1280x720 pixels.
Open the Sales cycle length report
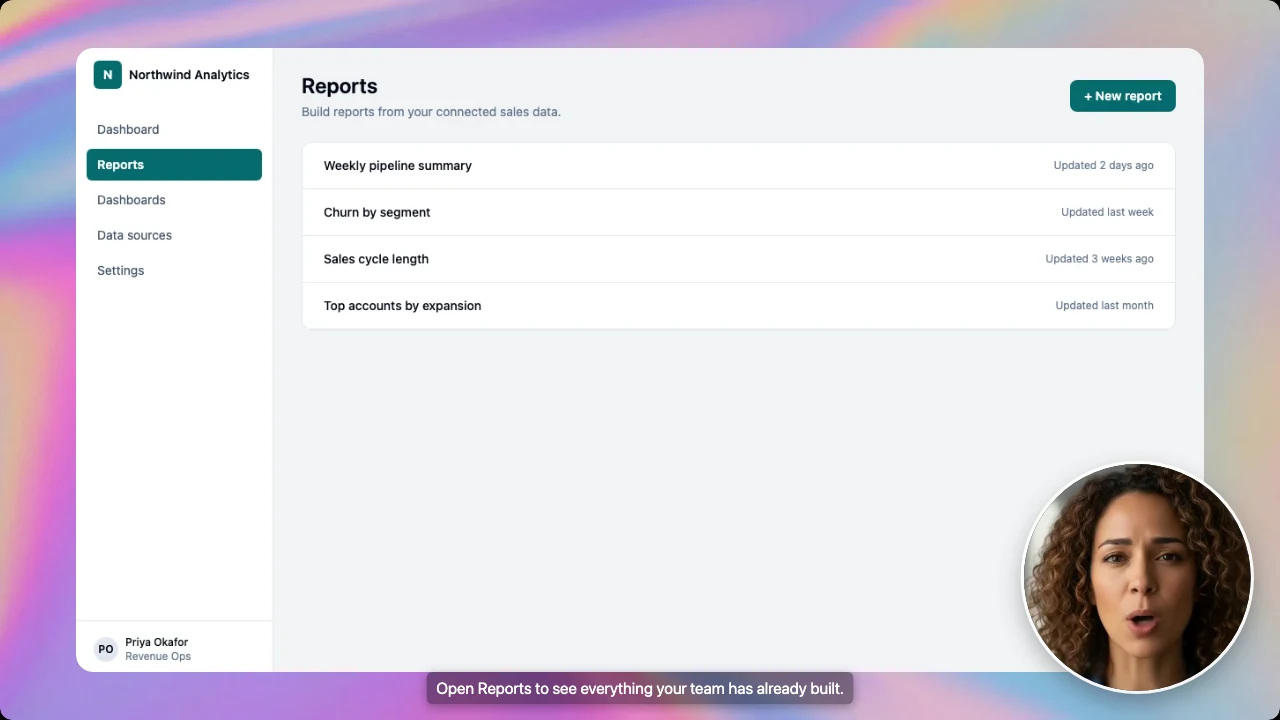(x=738, y=259)
